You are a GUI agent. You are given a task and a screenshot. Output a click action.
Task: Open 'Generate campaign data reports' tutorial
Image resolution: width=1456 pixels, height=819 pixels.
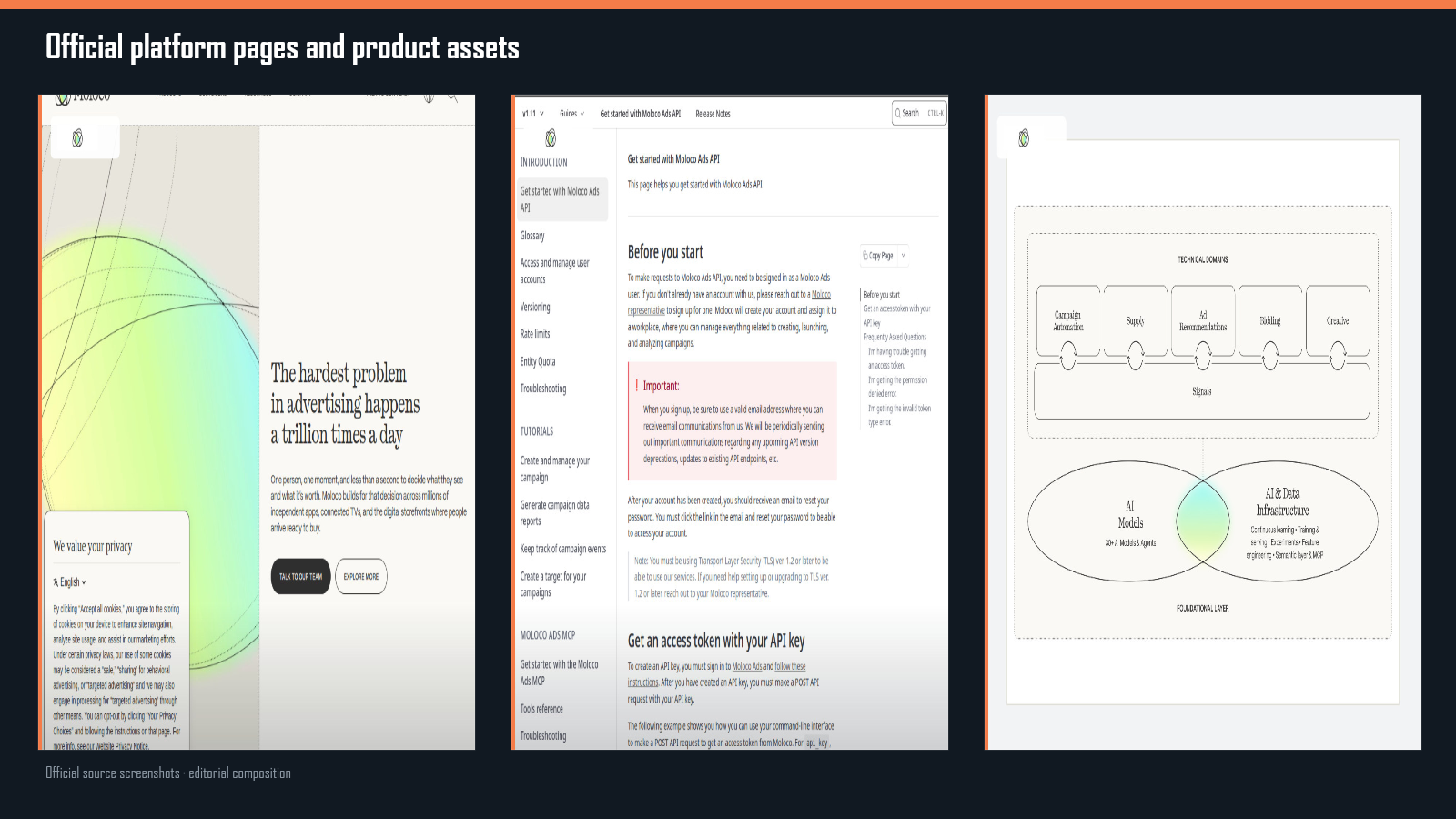554,513
